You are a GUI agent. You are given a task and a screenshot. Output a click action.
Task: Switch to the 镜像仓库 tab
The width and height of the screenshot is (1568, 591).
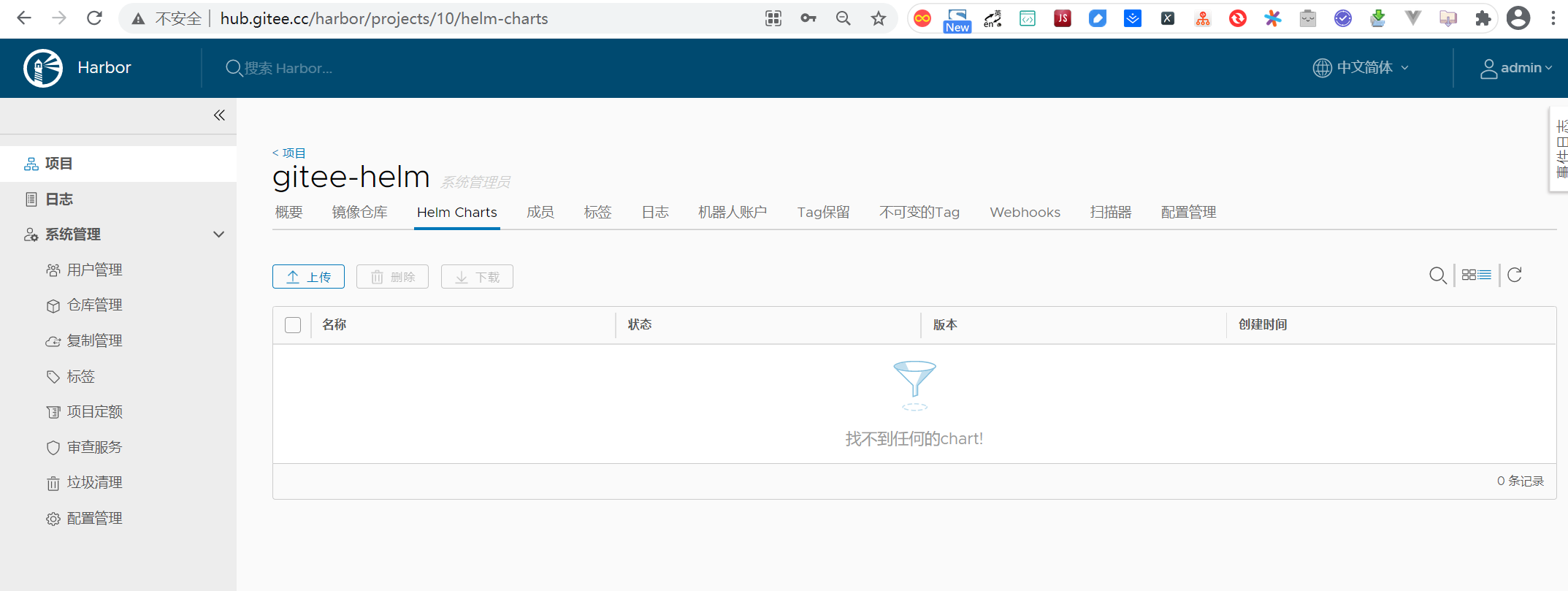359,213
